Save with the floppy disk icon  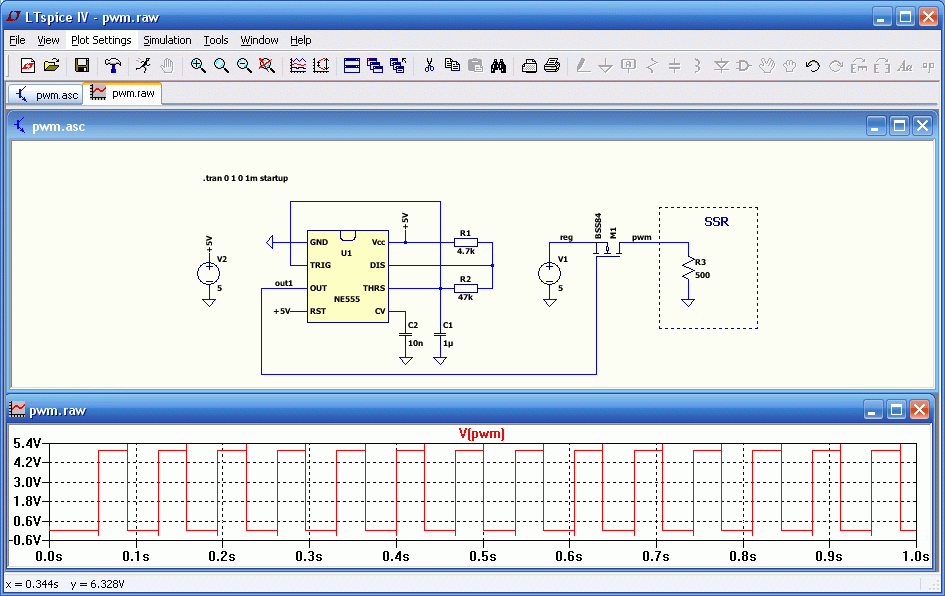click(81, 65)
